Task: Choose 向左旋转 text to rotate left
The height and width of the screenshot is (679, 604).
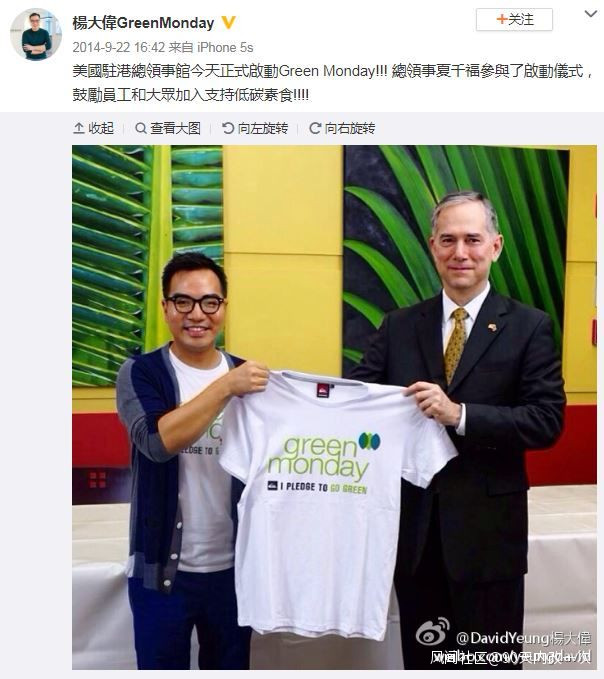Action: (263, 128)
